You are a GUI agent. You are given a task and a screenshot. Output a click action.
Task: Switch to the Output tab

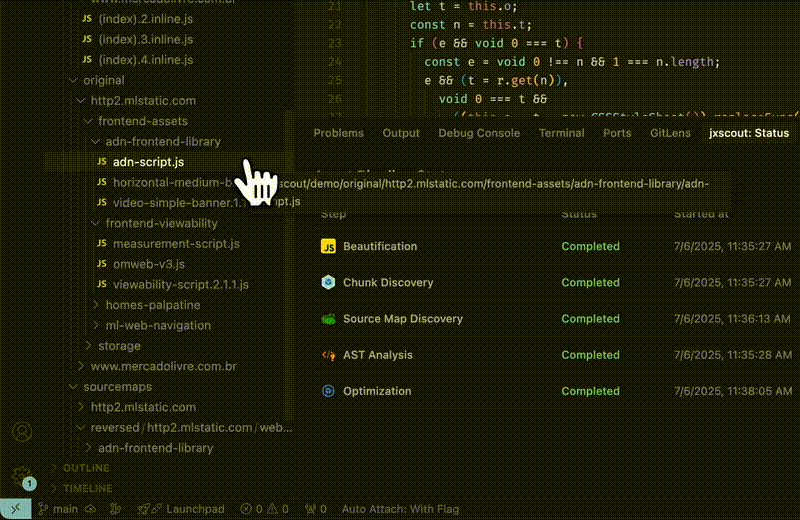401,133
